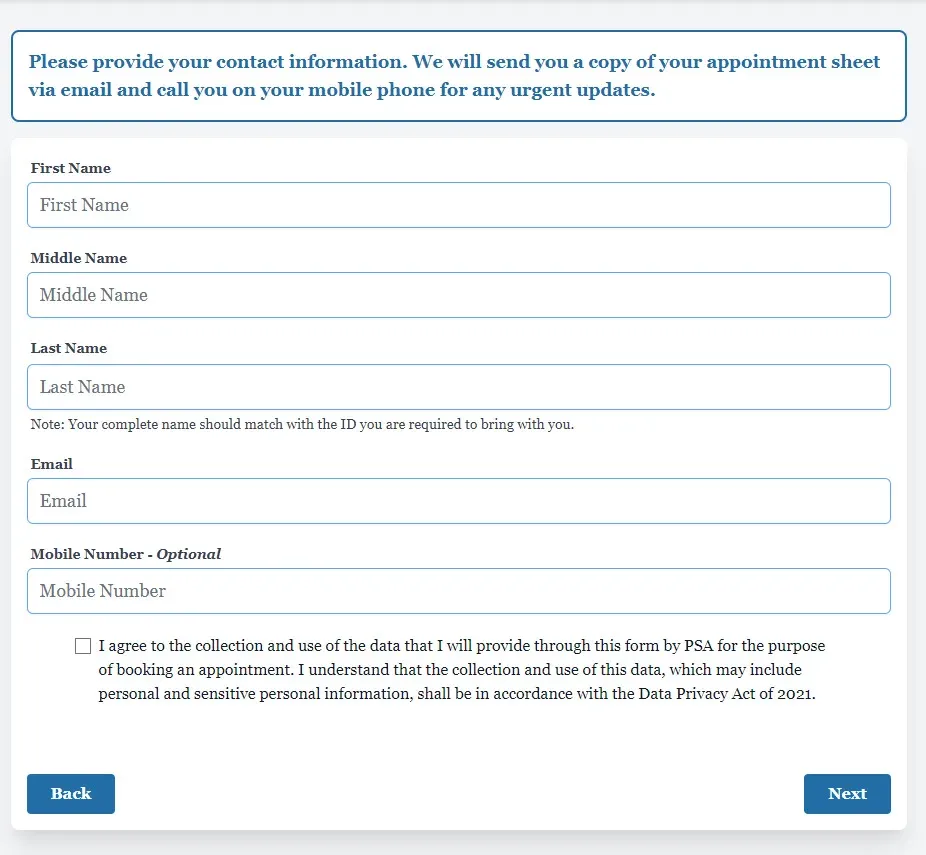Click into the Middle Name text box
Viewport: 926px width, 855px height.
(x=458, y=295)
